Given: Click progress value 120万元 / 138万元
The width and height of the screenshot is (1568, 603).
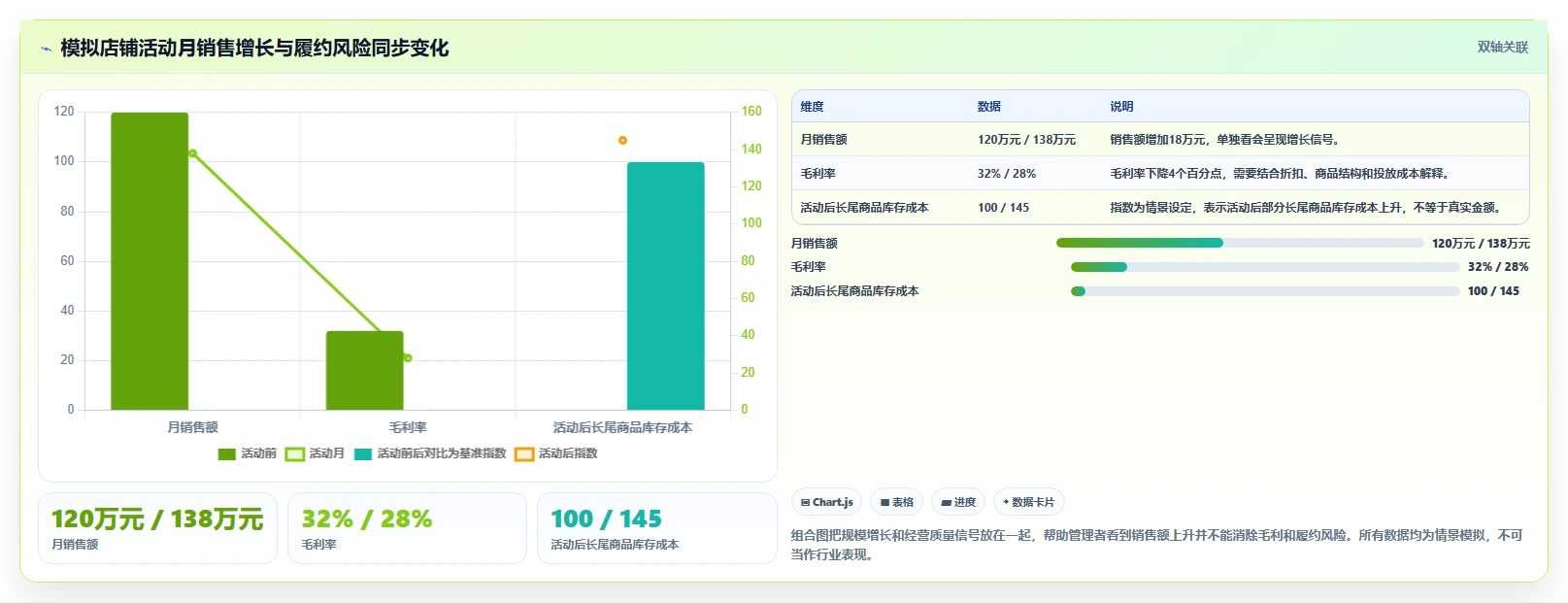Looking at the screenshot, I should [1481, 244].
